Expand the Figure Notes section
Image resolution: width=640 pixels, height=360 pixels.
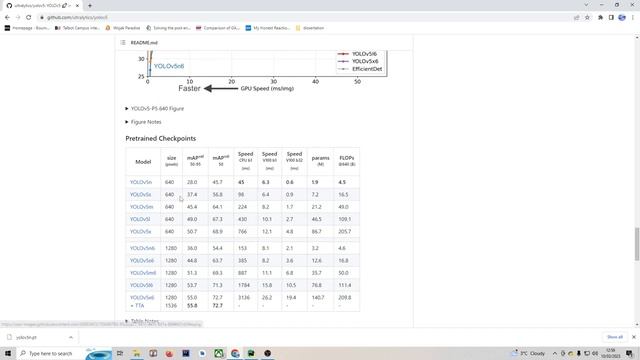(143, 122)
